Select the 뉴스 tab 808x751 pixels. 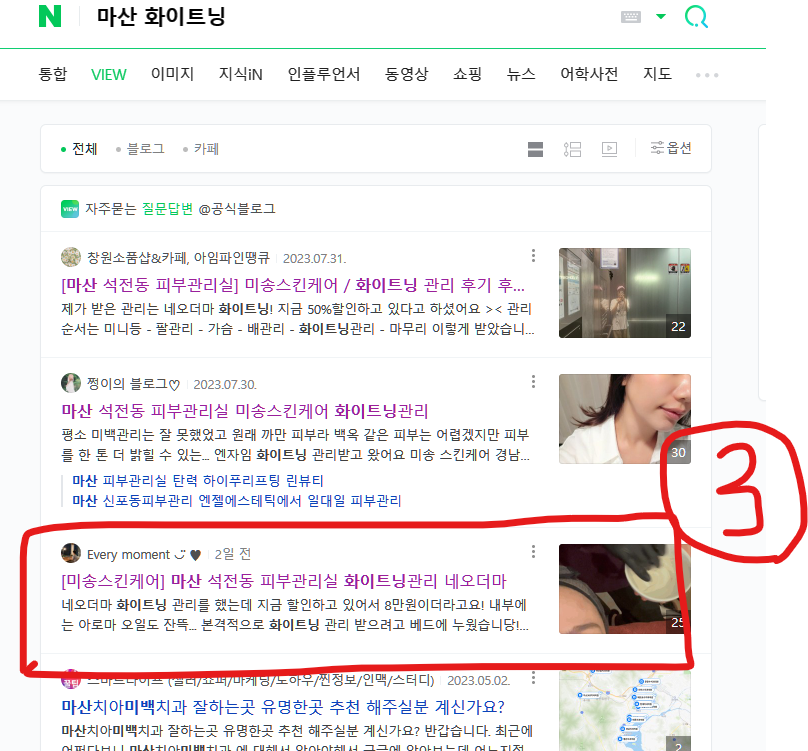click(x=521, y=74)
